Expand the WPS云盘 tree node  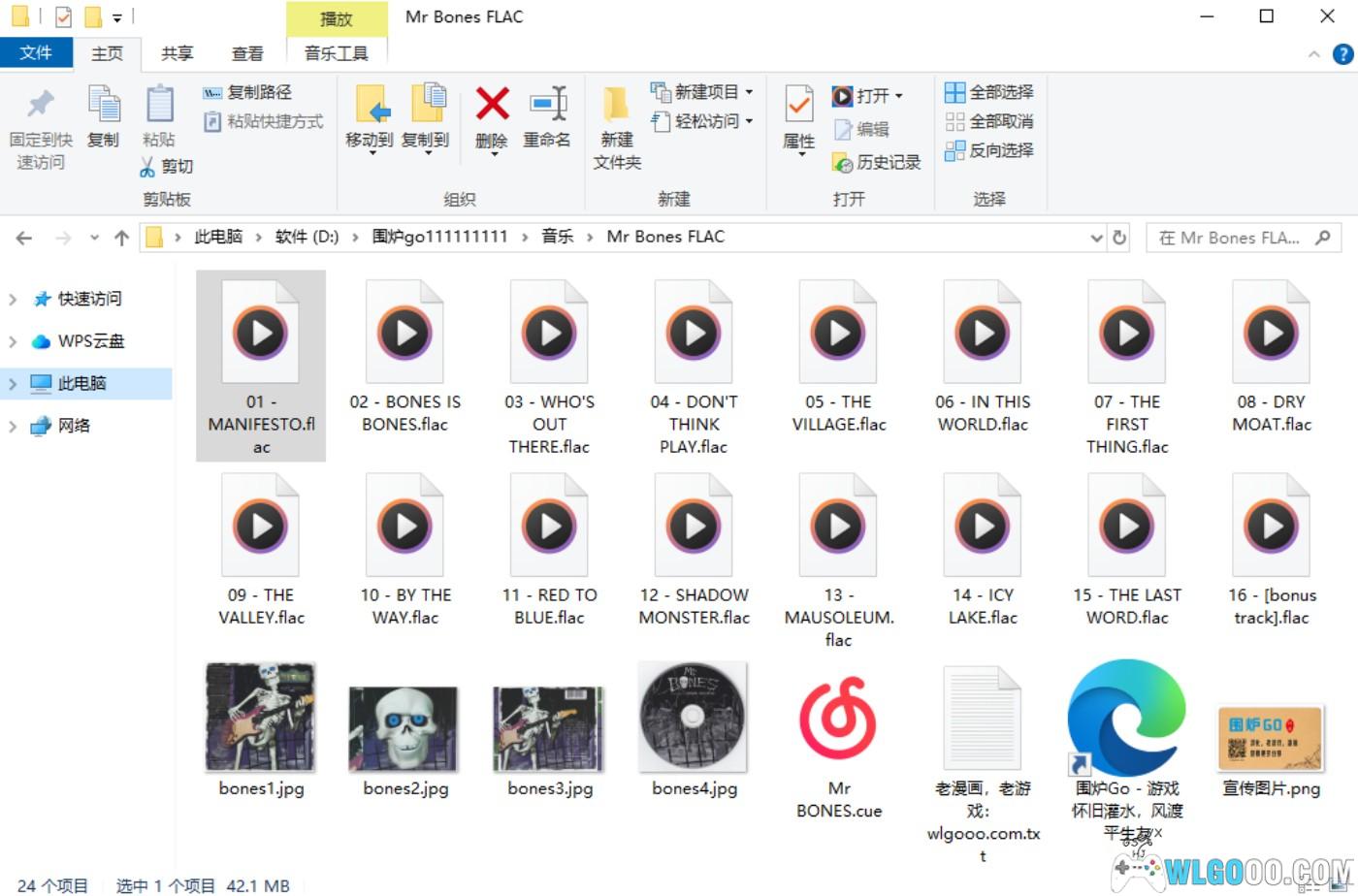click(13, 341)
